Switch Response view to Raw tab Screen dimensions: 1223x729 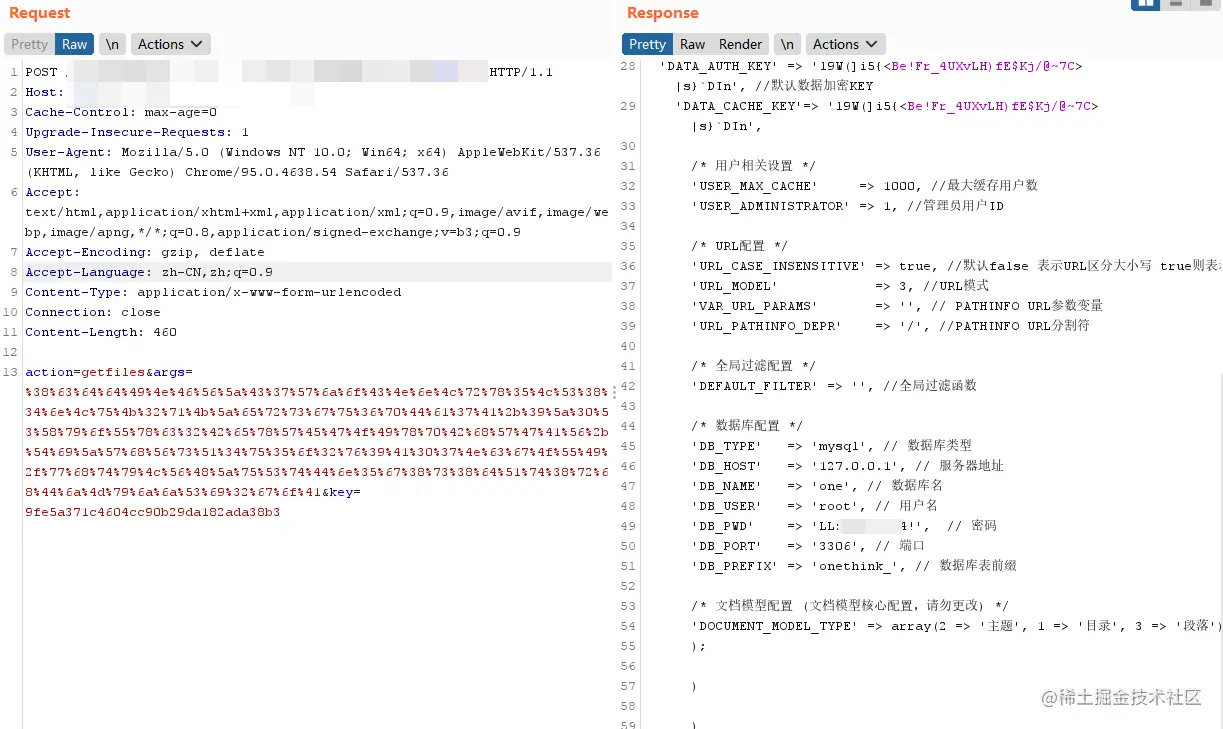click(692, 44)
